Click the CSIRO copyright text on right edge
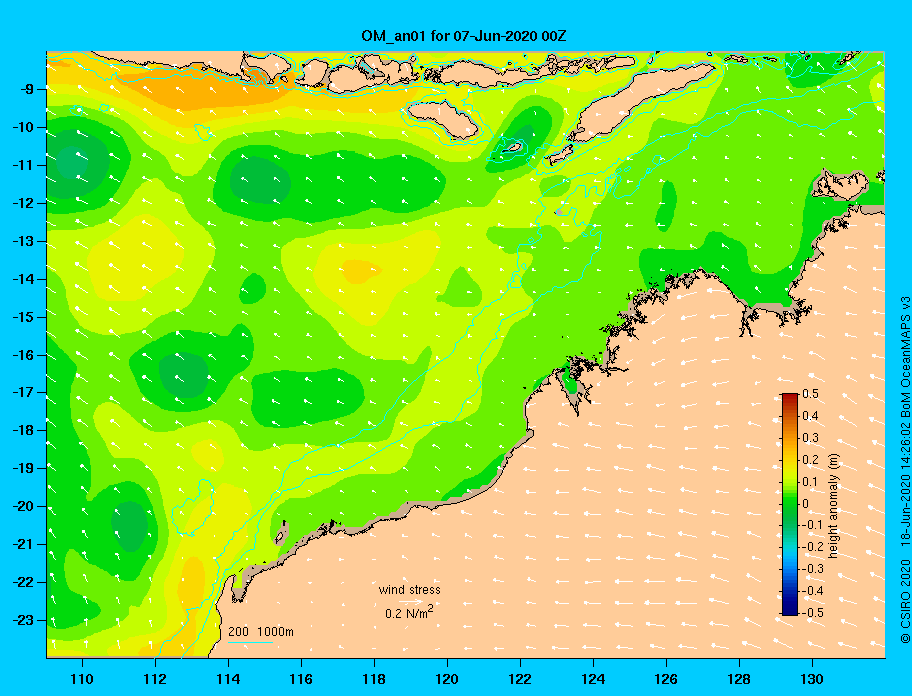 click(x=905, y=469)
